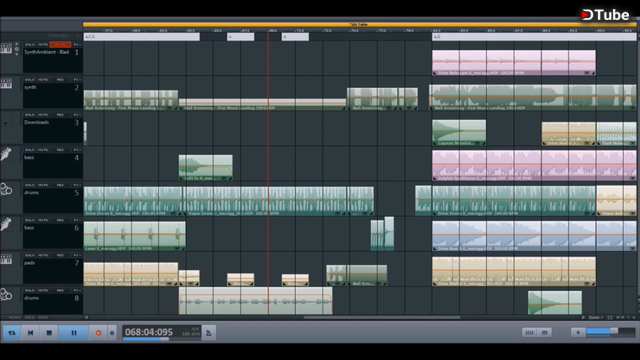
Task: Toggle the loop playback button
Action: pyautogui.click(x=12, y=333)
